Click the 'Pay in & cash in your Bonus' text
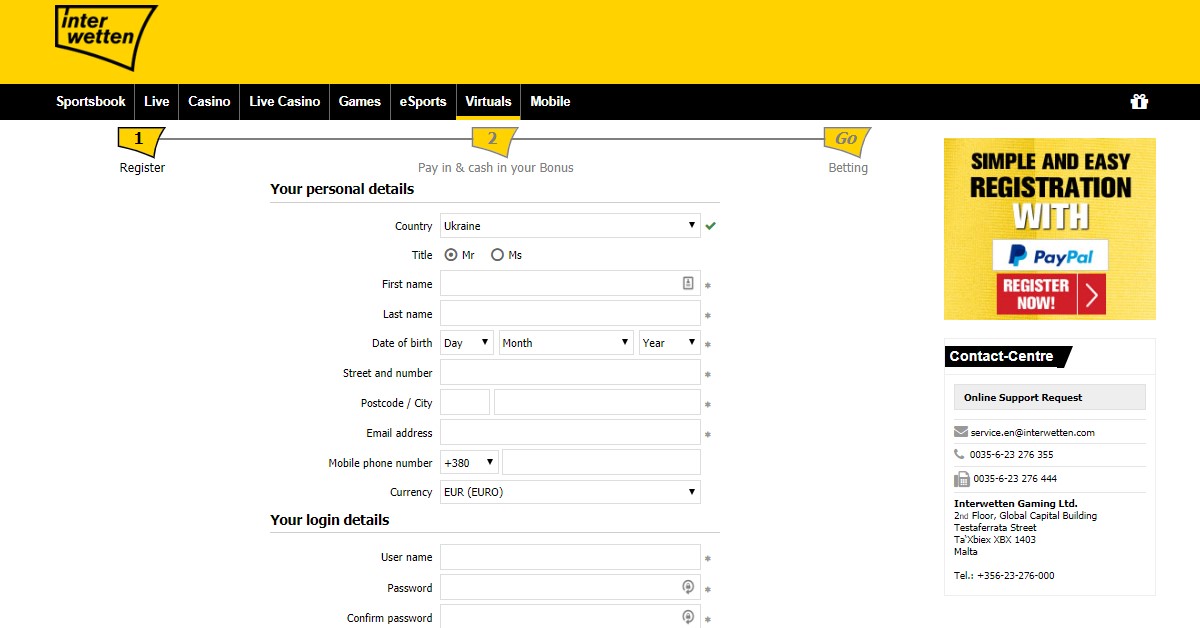The height and width of the screenshot is (628, 1200). pyautogui.click(x=496, y=168)
